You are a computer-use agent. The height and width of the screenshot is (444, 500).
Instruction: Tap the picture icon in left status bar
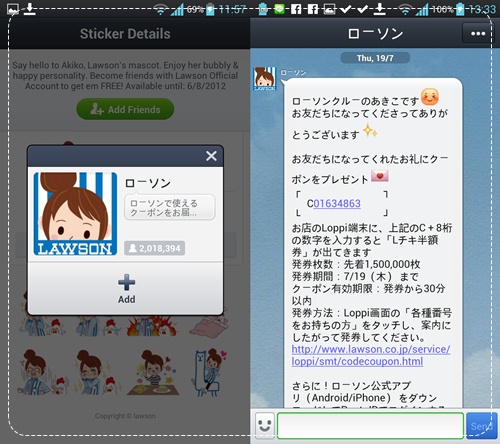(x=13, y=9)
